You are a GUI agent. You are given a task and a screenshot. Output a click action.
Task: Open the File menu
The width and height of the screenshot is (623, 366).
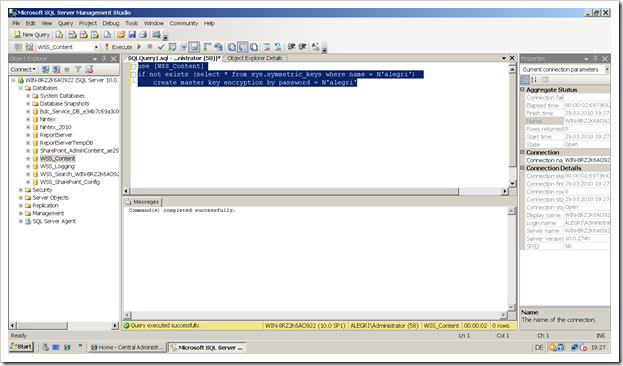coord(16,23)
